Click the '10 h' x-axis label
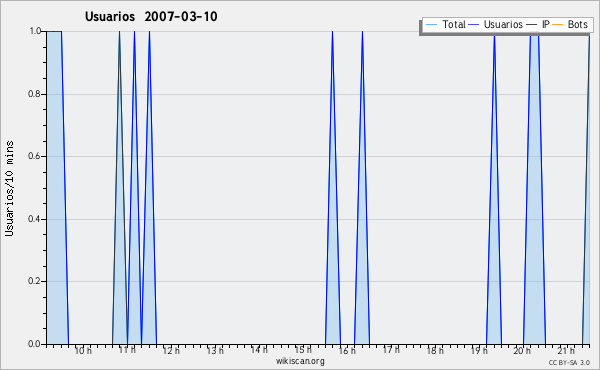Screen dimensions: 600x370 coord(83,350)
